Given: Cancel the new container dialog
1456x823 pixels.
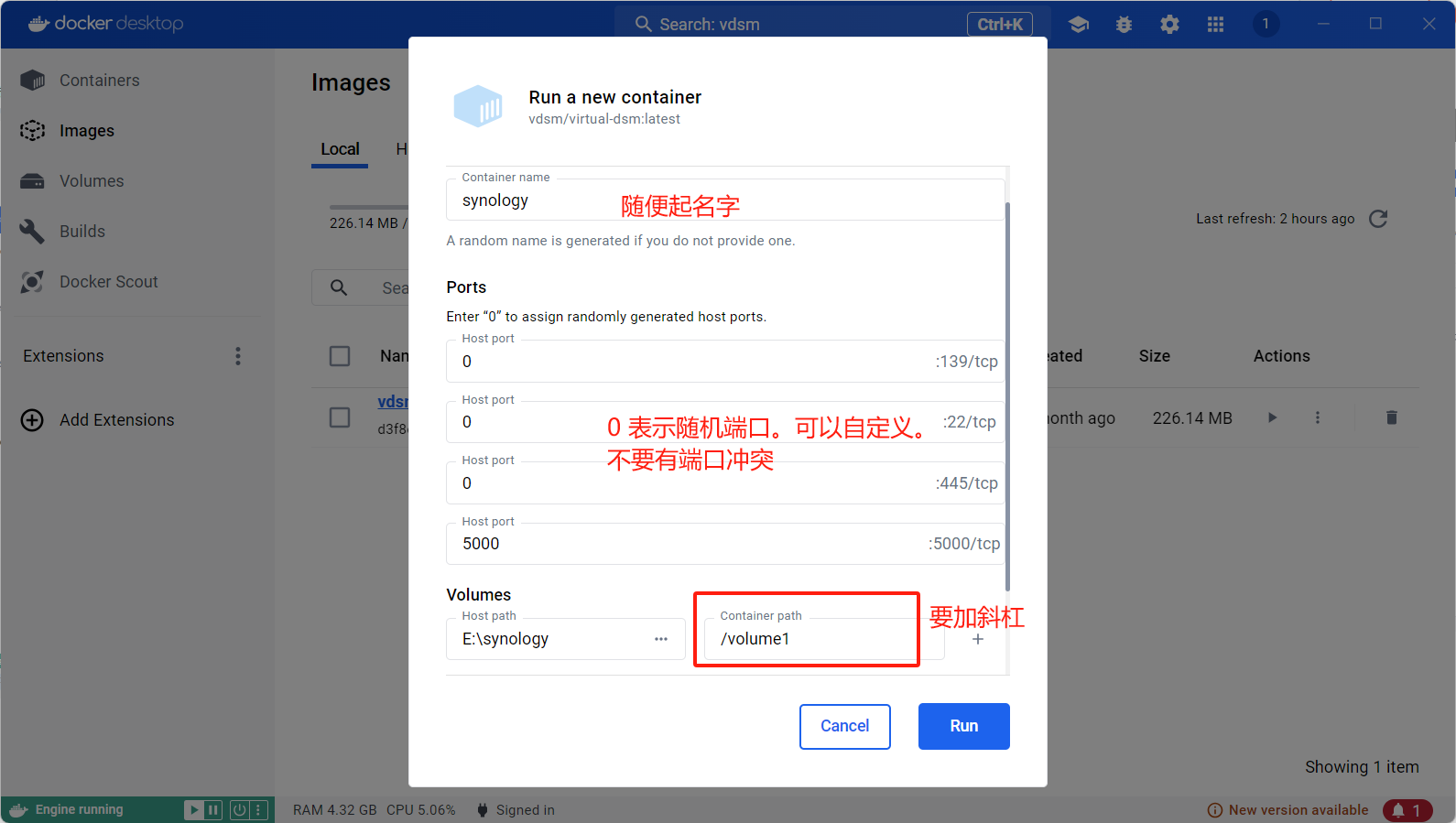Looking at the screenshot, I should point(844,726).
